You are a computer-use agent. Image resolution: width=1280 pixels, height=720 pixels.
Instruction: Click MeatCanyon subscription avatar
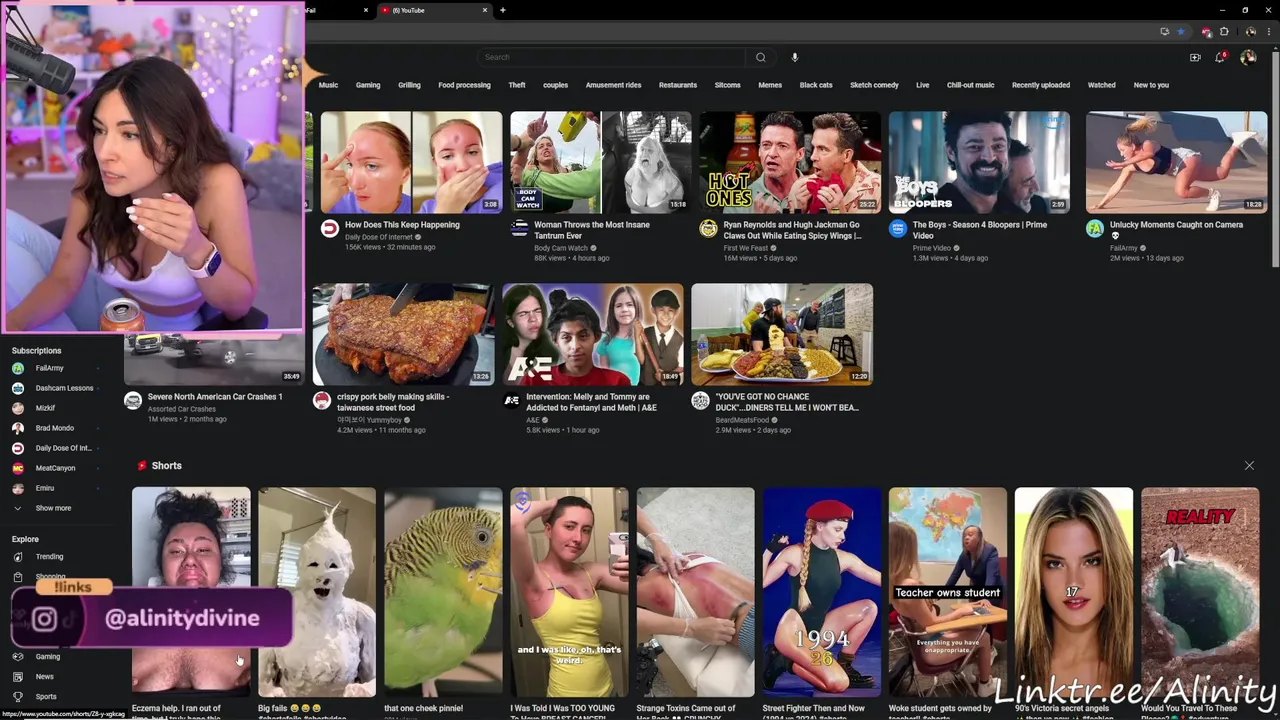click(18, 468)
